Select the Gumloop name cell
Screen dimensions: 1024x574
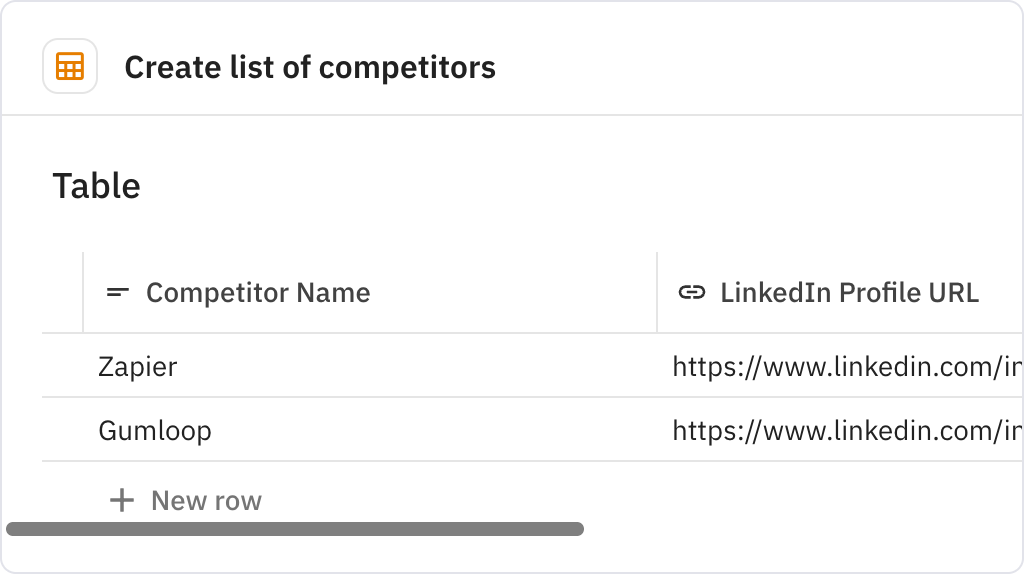pyautogui.click(x=155, y=431)
